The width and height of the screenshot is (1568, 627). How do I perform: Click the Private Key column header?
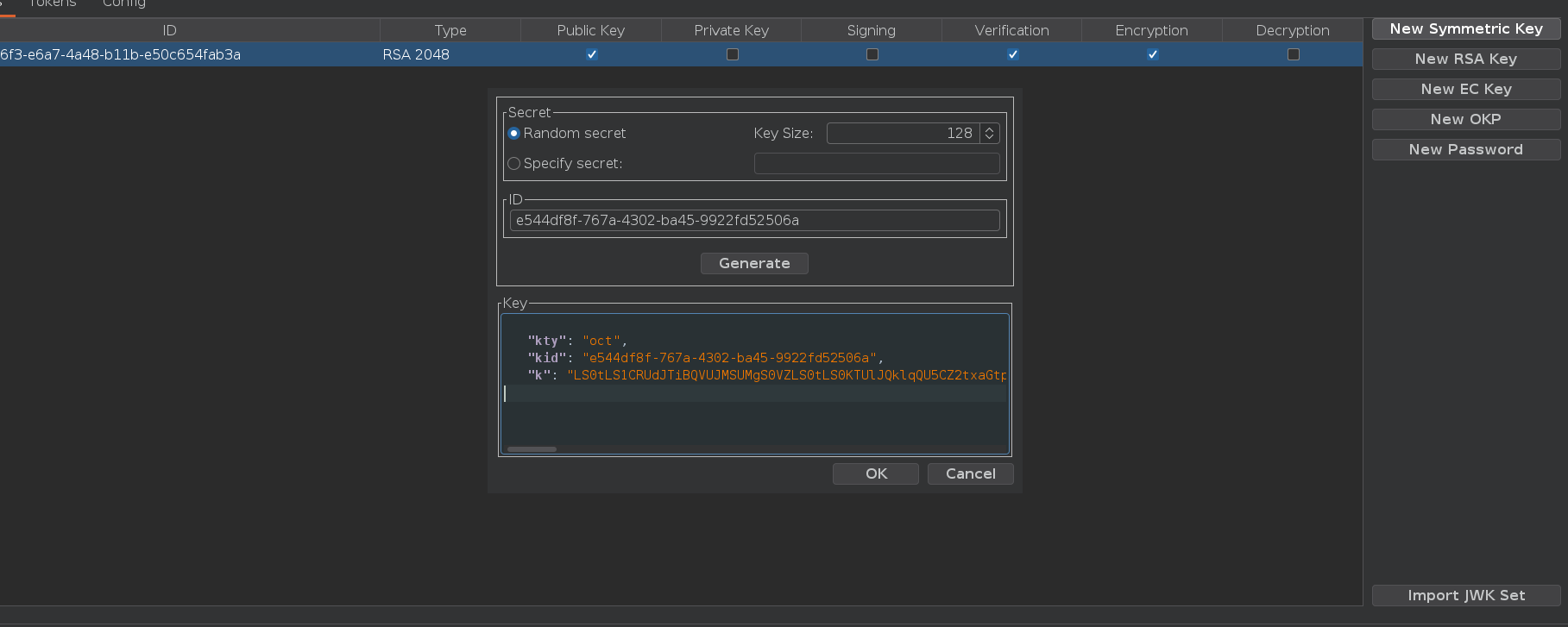coord(732,31)
